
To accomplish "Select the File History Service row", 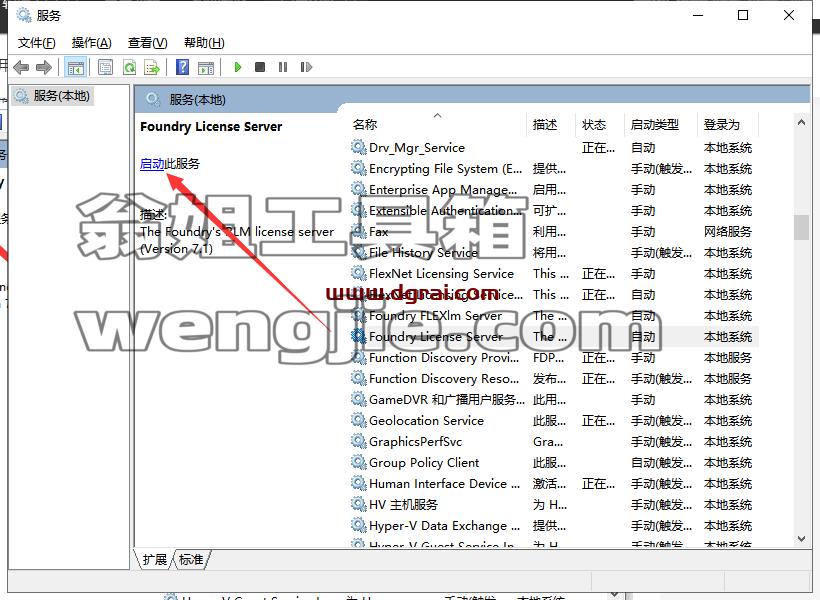I will (x=554, y=253).
